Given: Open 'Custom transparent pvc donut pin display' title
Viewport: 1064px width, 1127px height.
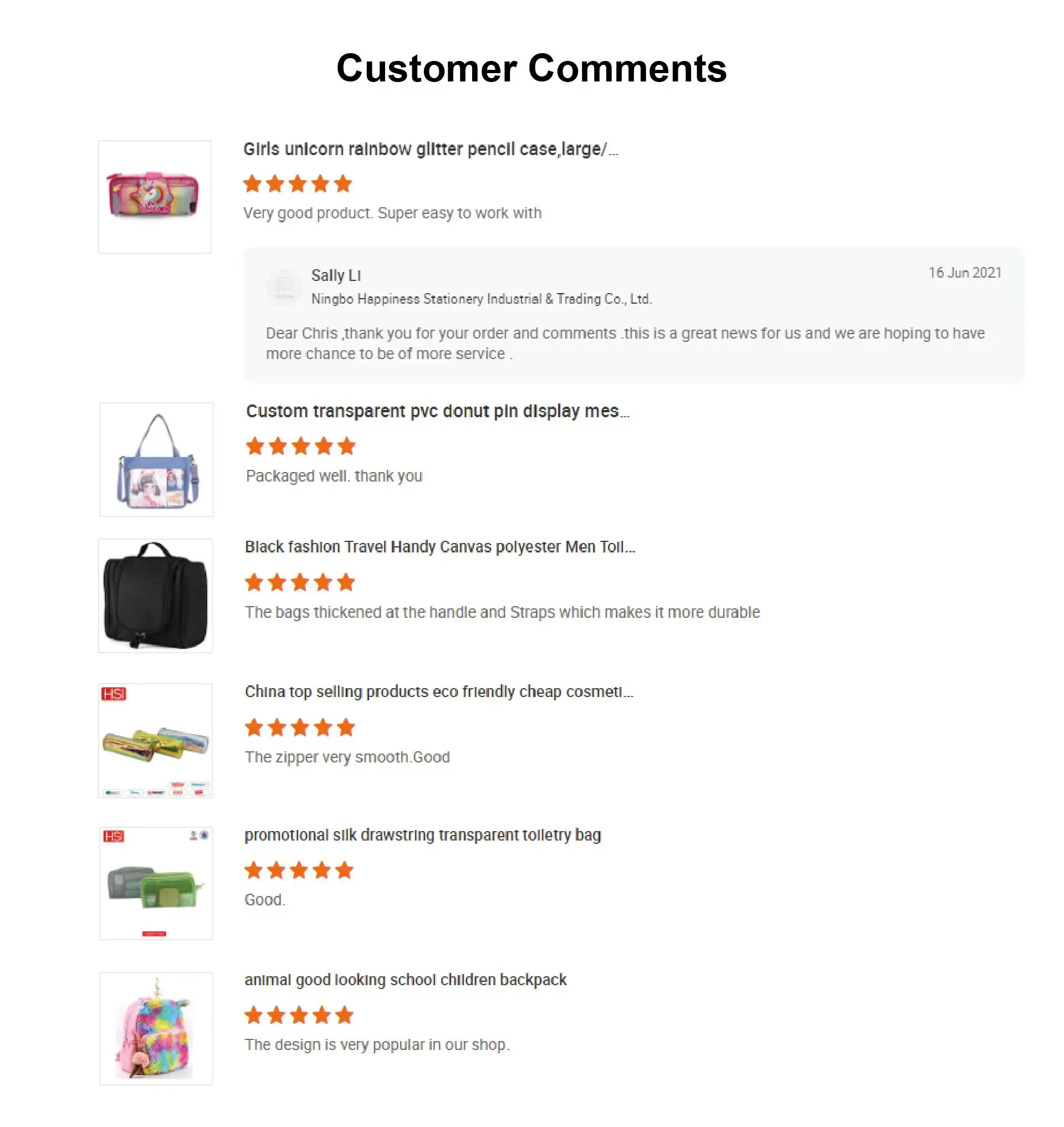Looking at the screenshot, I should (x=437, y=411).
